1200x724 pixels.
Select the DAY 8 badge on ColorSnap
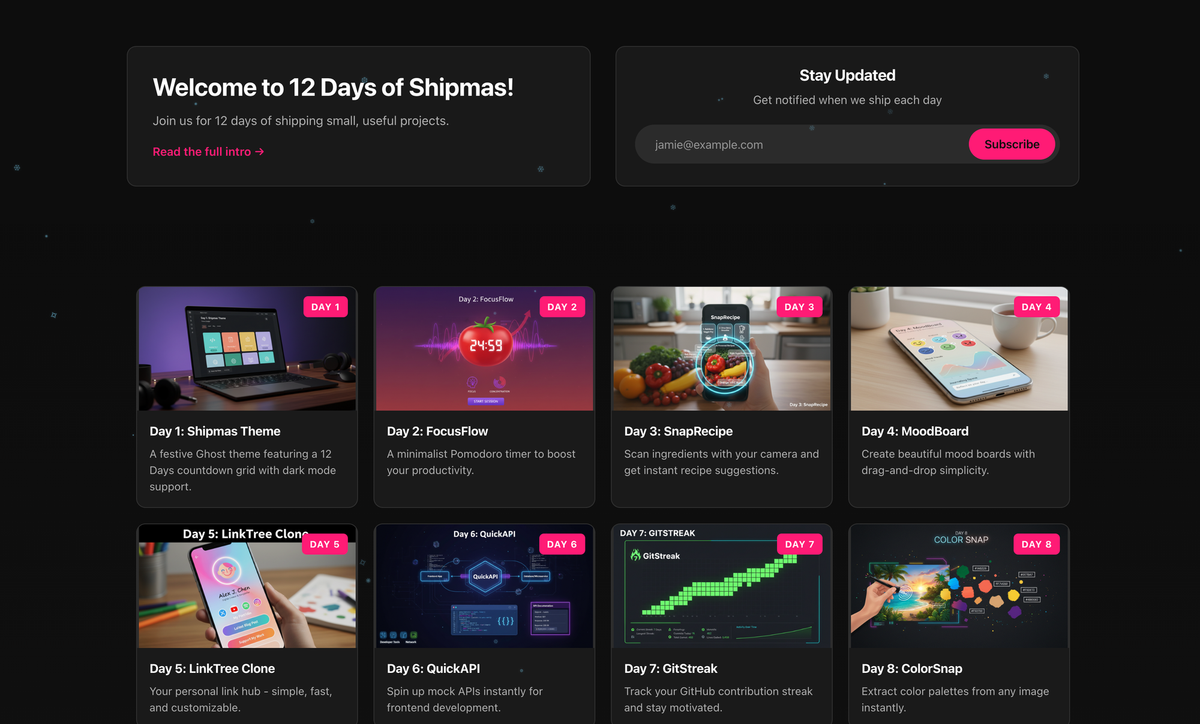[1037, 544]
